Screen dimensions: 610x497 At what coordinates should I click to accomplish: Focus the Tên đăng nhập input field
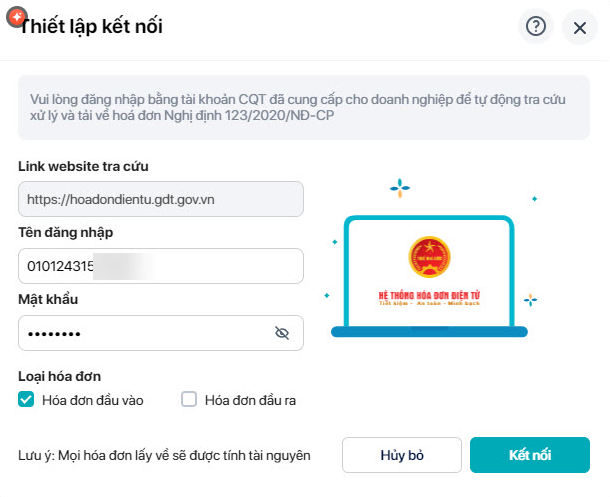(161, 266)
